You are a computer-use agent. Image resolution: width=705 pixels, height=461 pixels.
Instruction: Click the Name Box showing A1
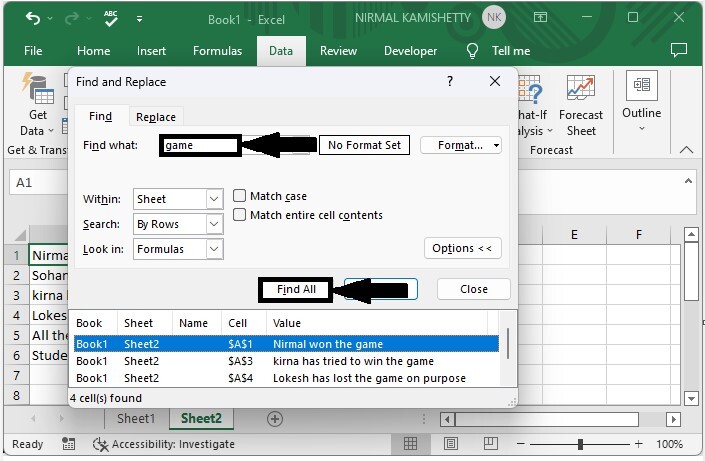point(38,183)
